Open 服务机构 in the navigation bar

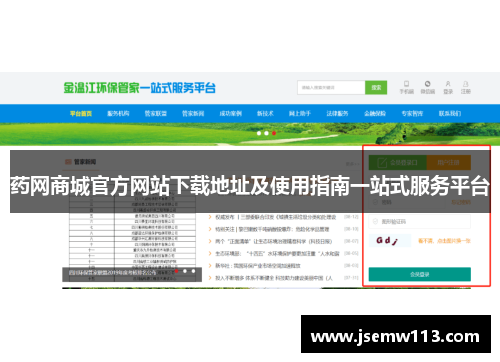coord(118,114)
